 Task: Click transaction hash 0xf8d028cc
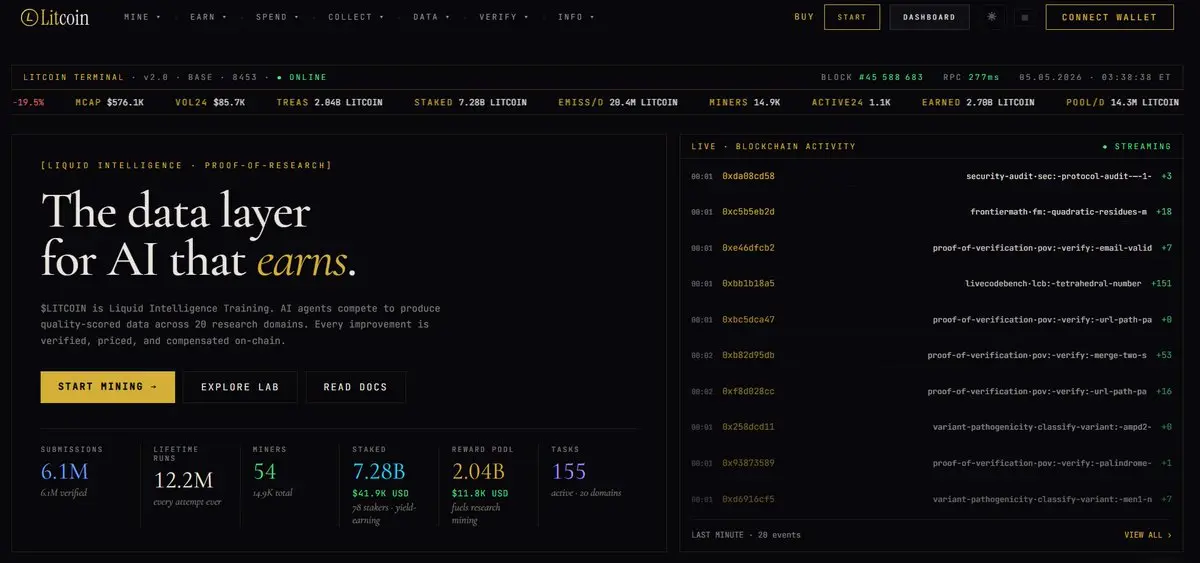coord(748,391)
